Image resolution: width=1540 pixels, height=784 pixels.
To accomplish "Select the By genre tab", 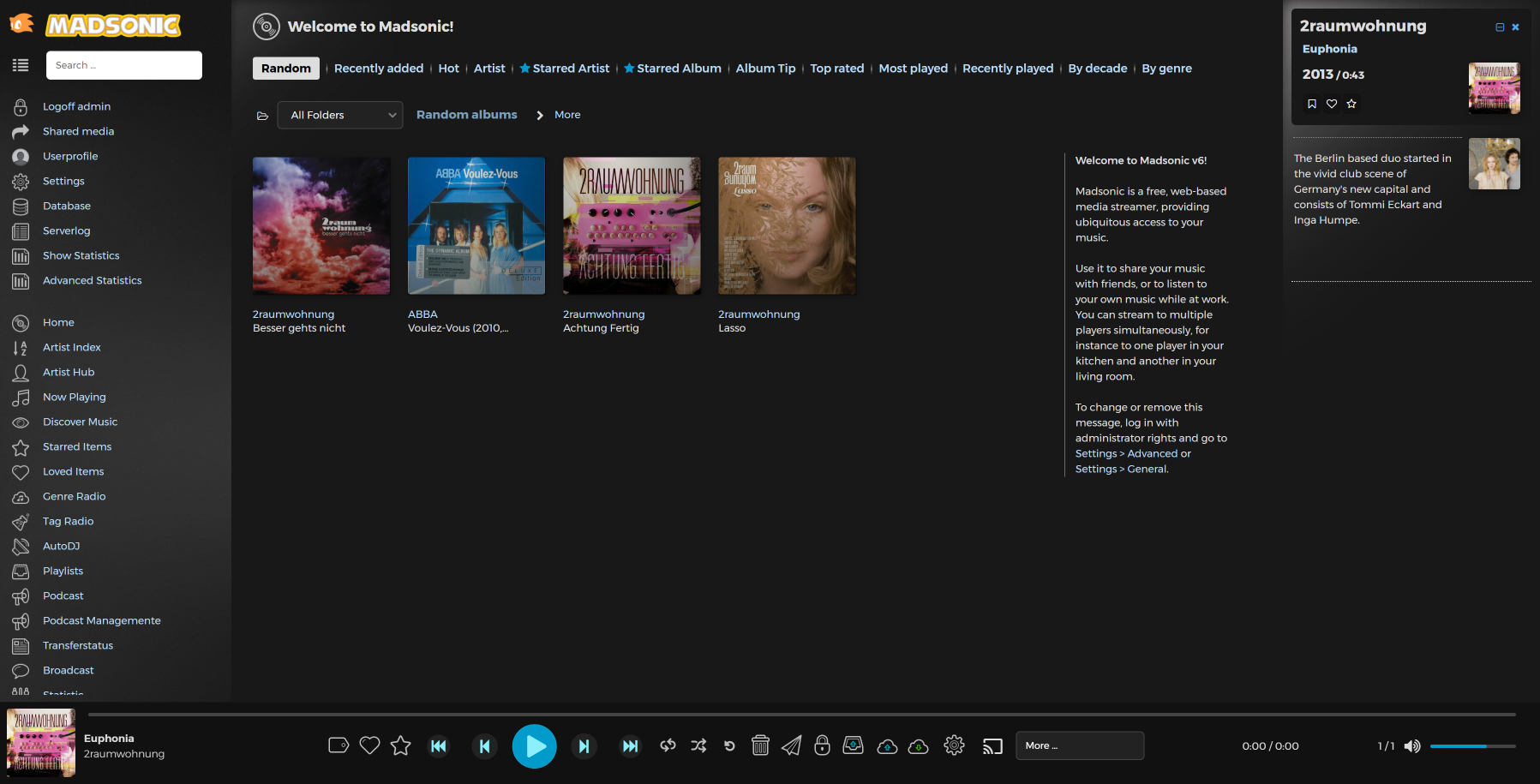I will (1166, 69).
